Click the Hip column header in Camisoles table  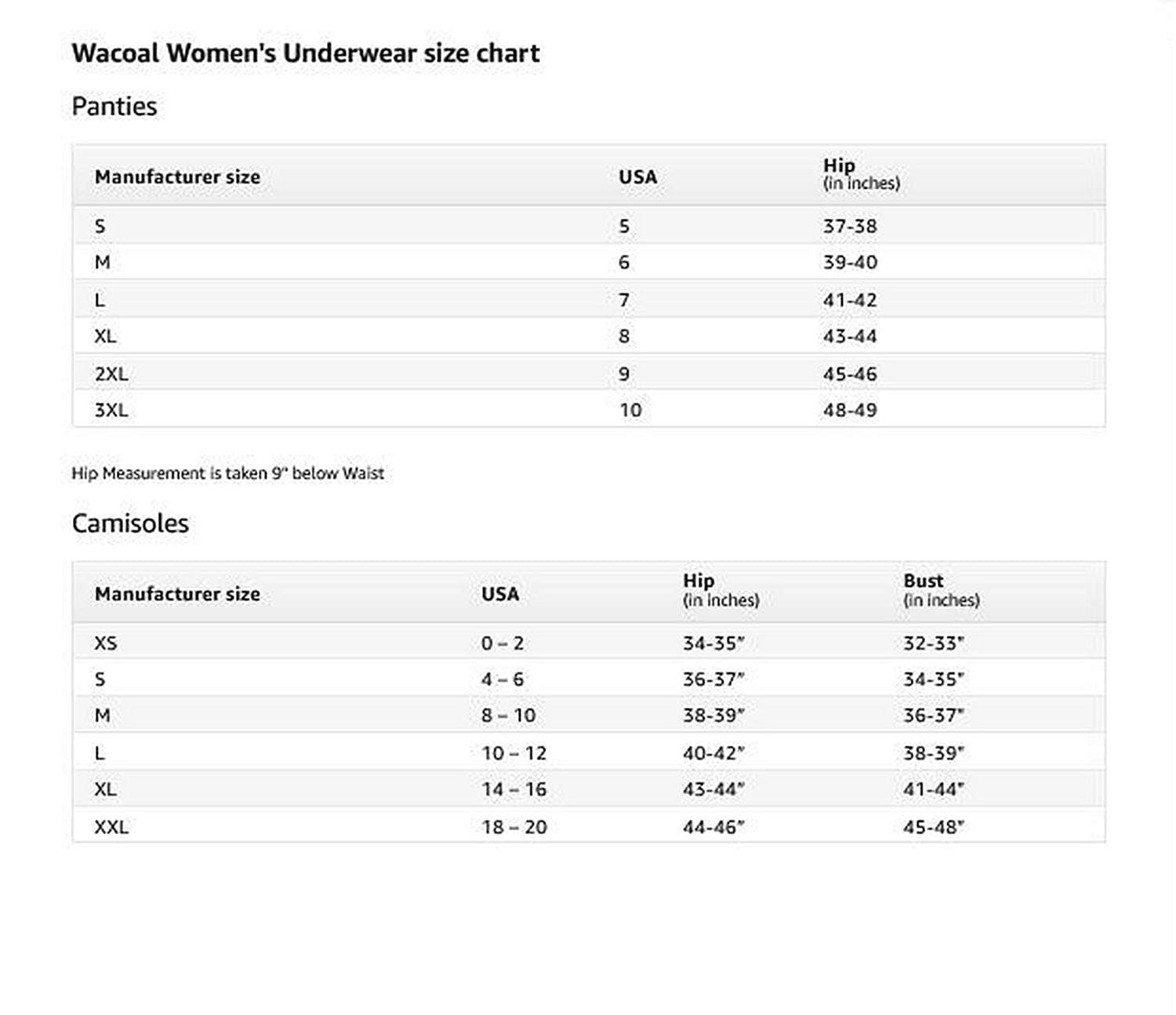[721, 590]
